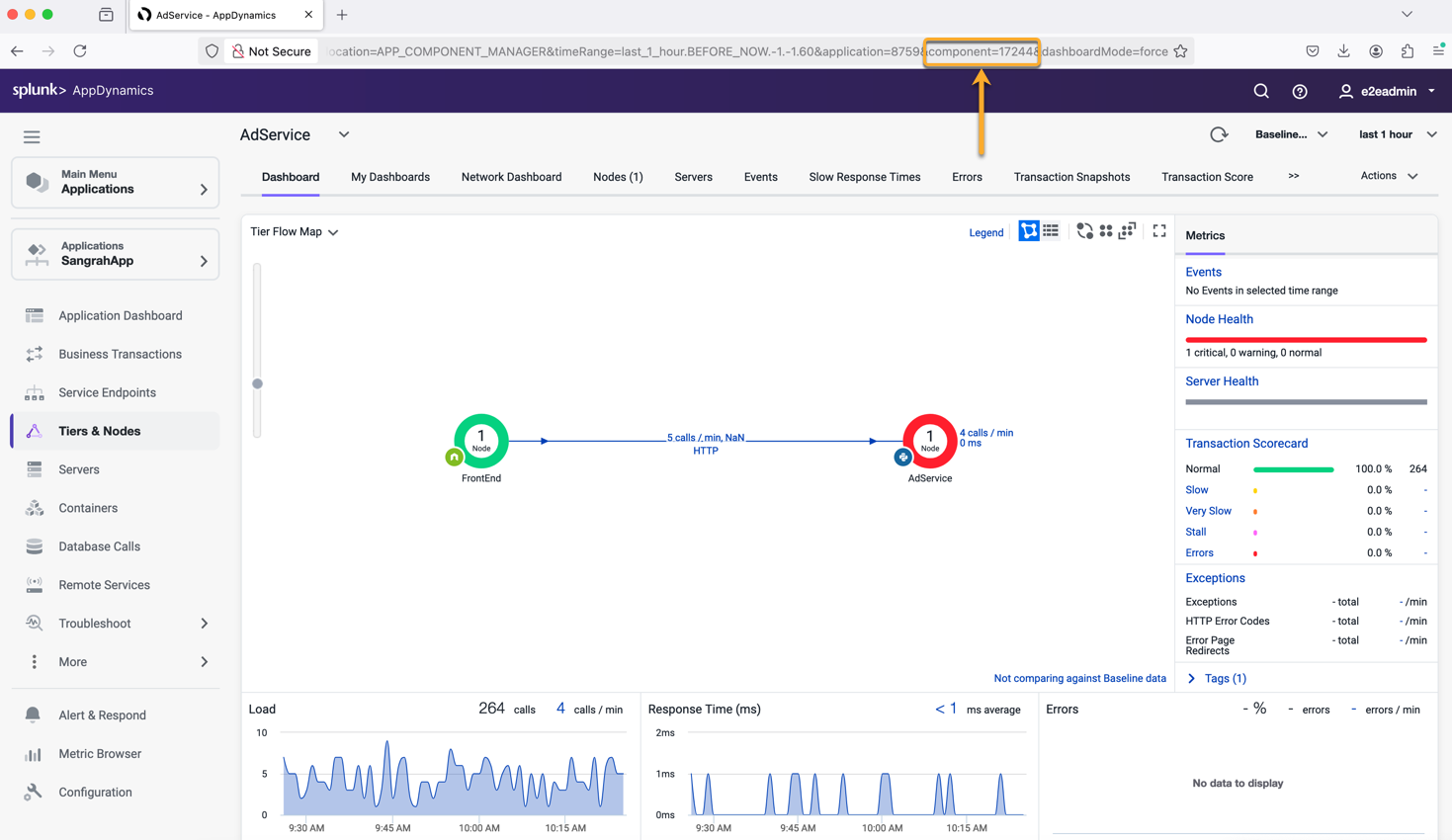The width and height of the screenshot is (1452, 840).
Task: Open a new browser tab
Action: pos(342,15)
